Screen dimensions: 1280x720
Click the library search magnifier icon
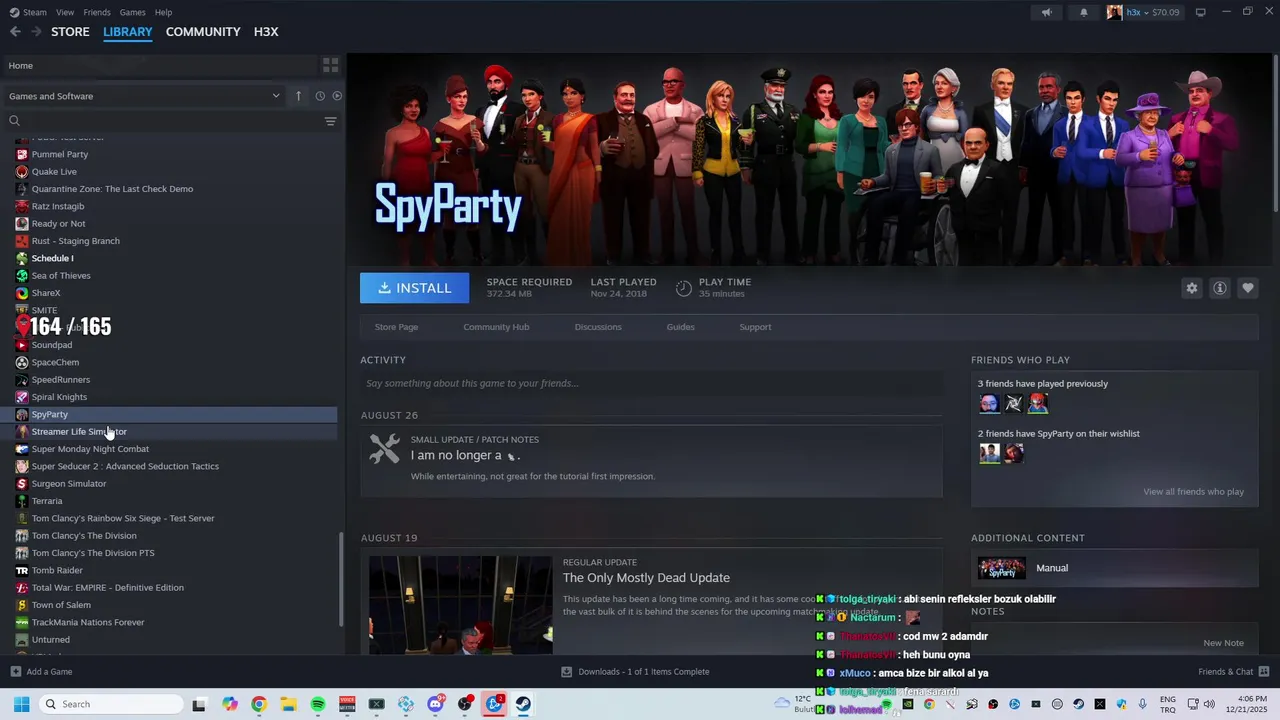tap(14, 121)
